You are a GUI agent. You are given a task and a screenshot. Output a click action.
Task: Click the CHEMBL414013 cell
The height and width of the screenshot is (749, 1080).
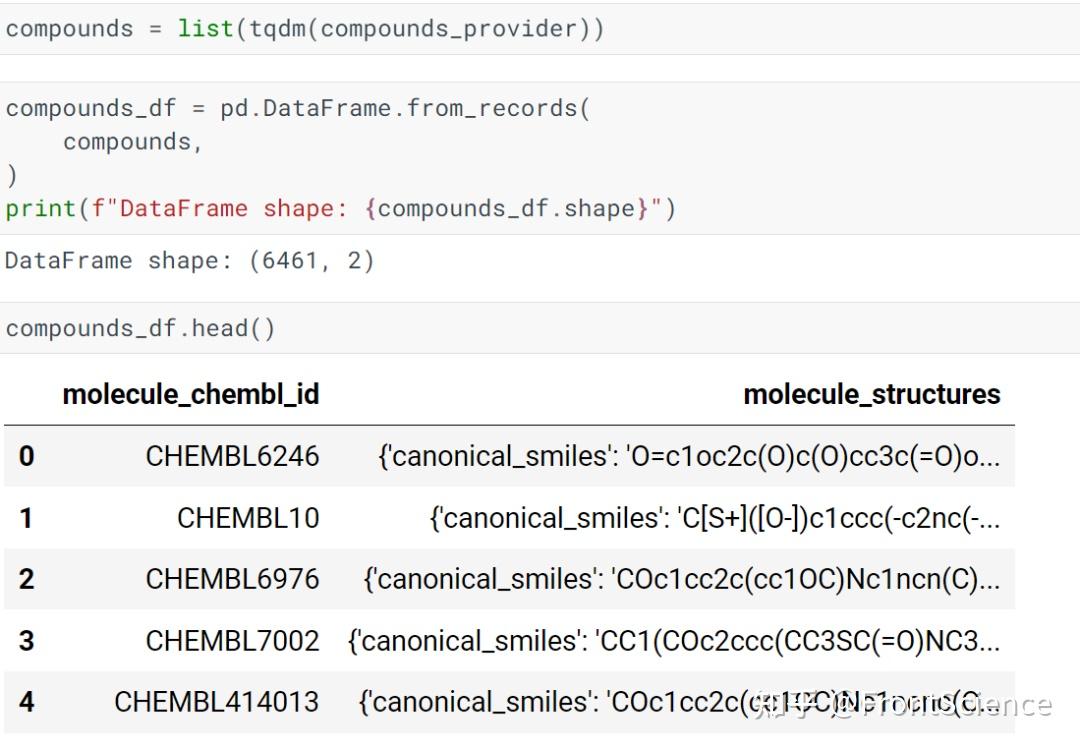point(216,702)
